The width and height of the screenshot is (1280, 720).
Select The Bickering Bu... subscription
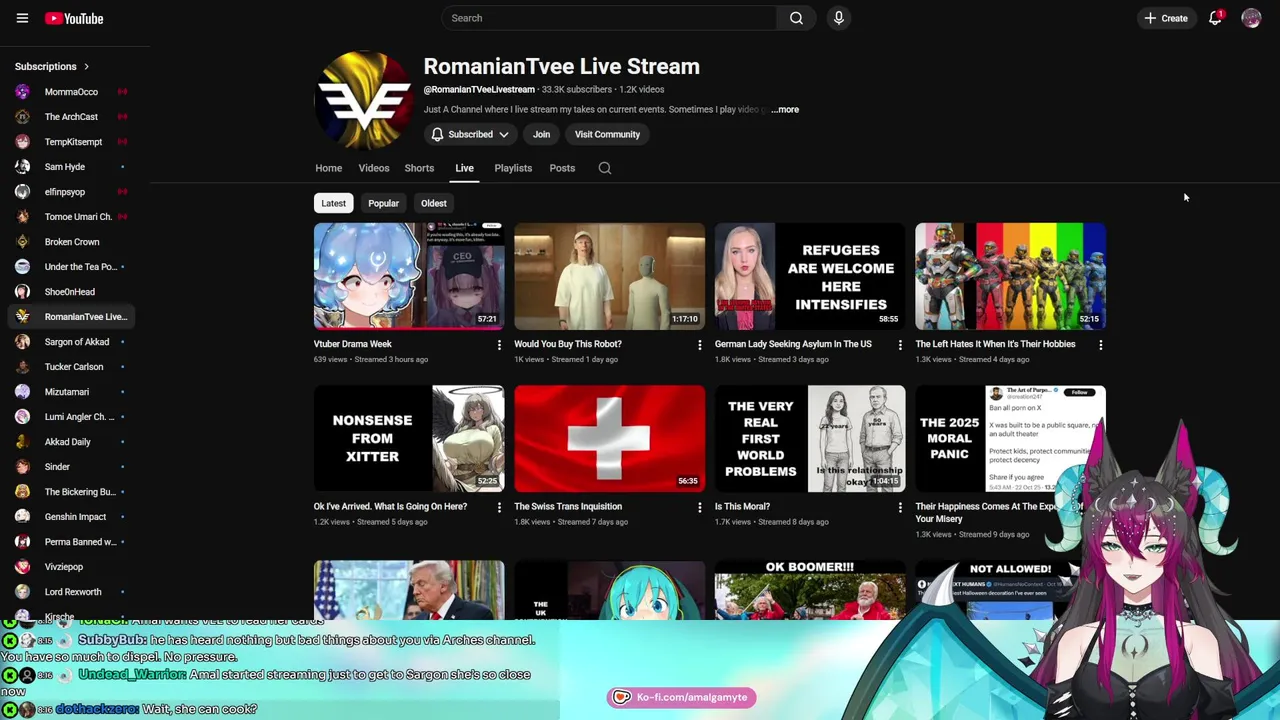pos(72,492)
